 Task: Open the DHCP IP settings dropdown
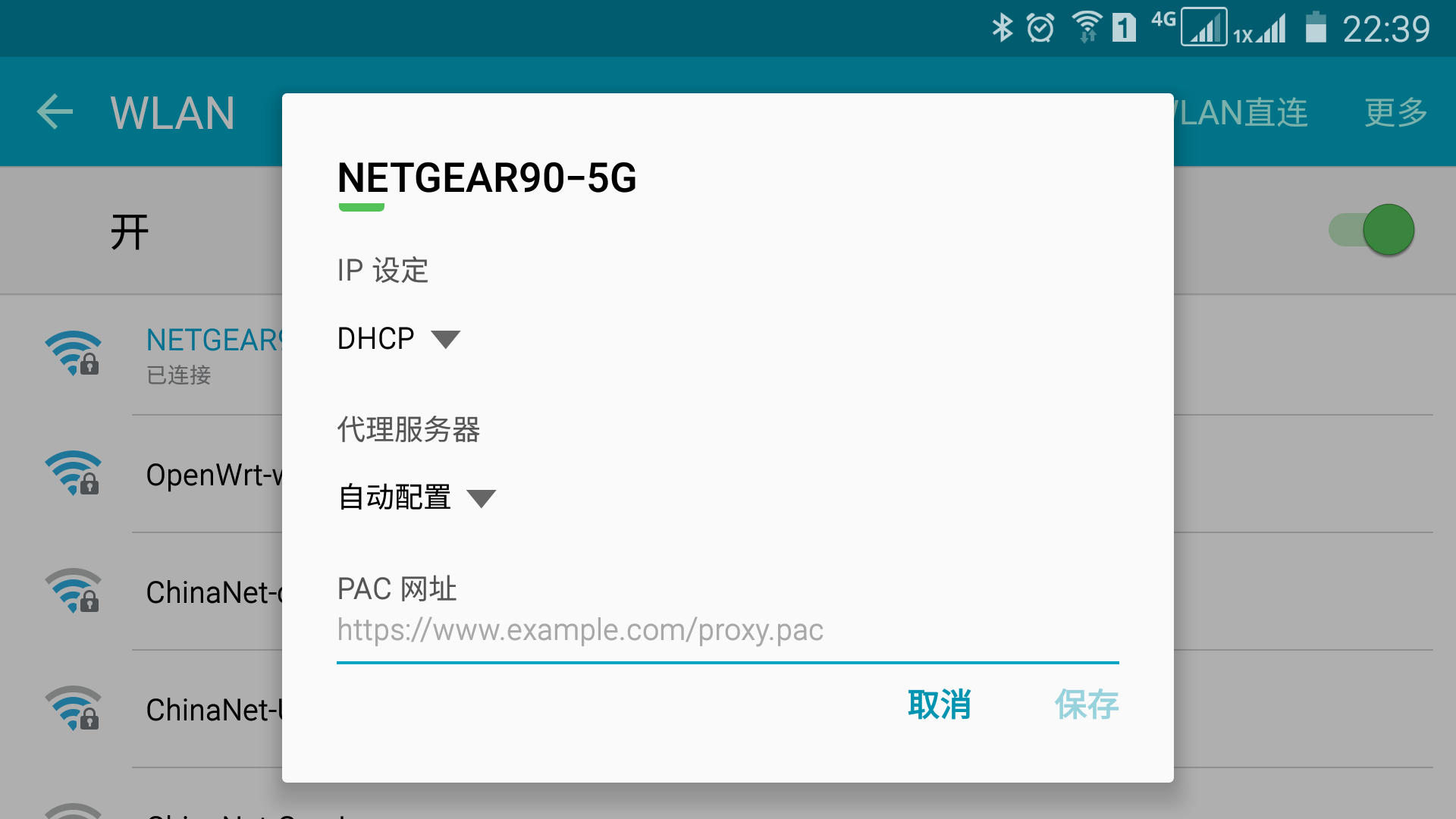[399, 338]
